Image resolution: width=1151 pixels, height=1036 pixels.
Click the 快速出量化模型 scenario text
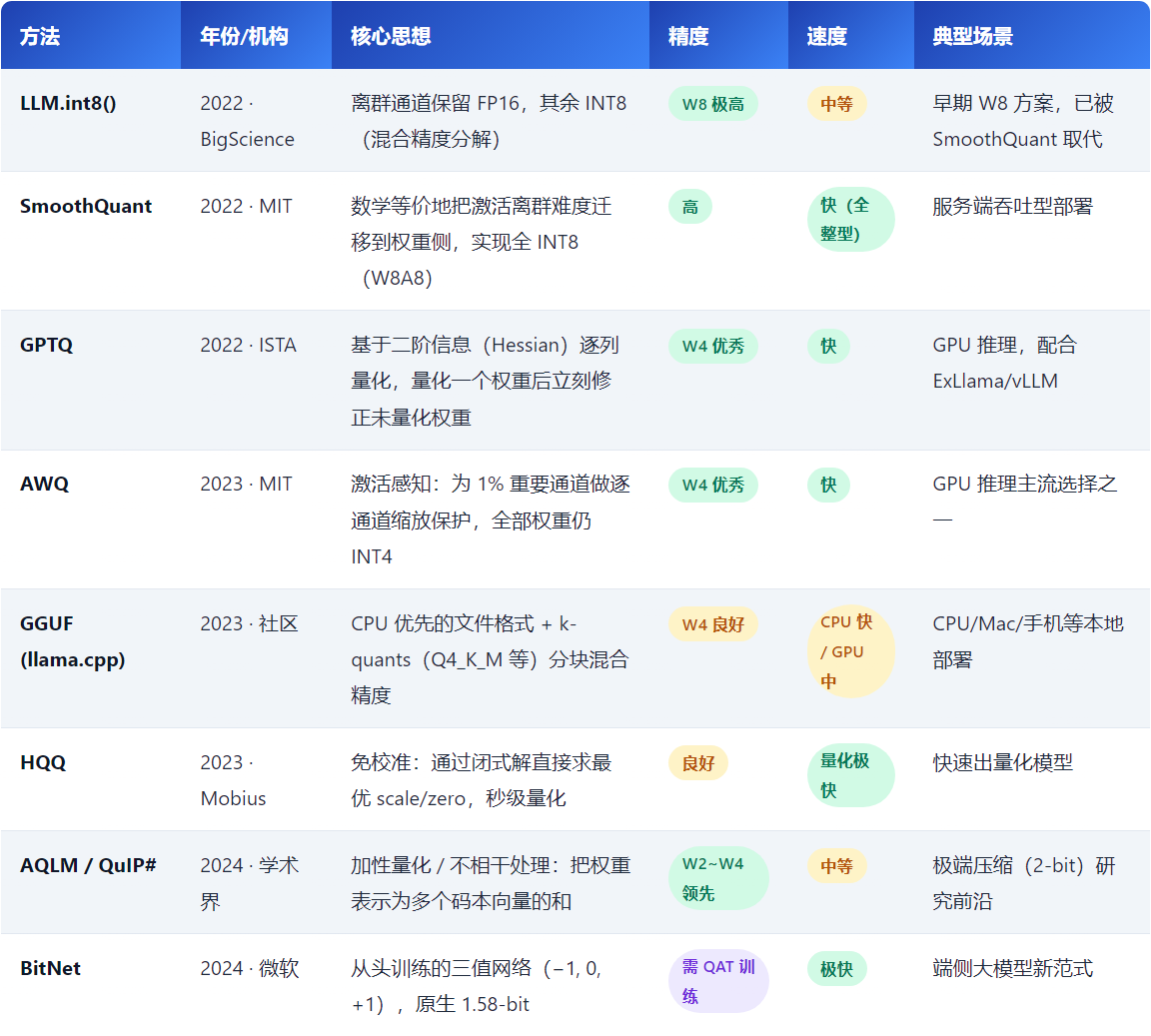(x=1003, y=763)
